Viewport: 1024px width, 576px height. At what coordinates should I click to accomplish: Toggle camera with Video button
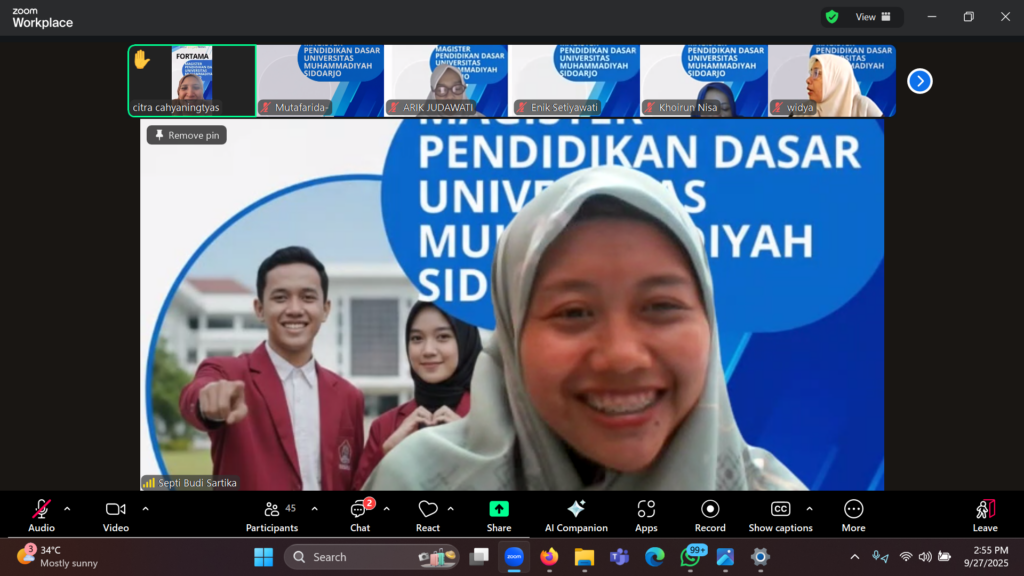point(116,515)
